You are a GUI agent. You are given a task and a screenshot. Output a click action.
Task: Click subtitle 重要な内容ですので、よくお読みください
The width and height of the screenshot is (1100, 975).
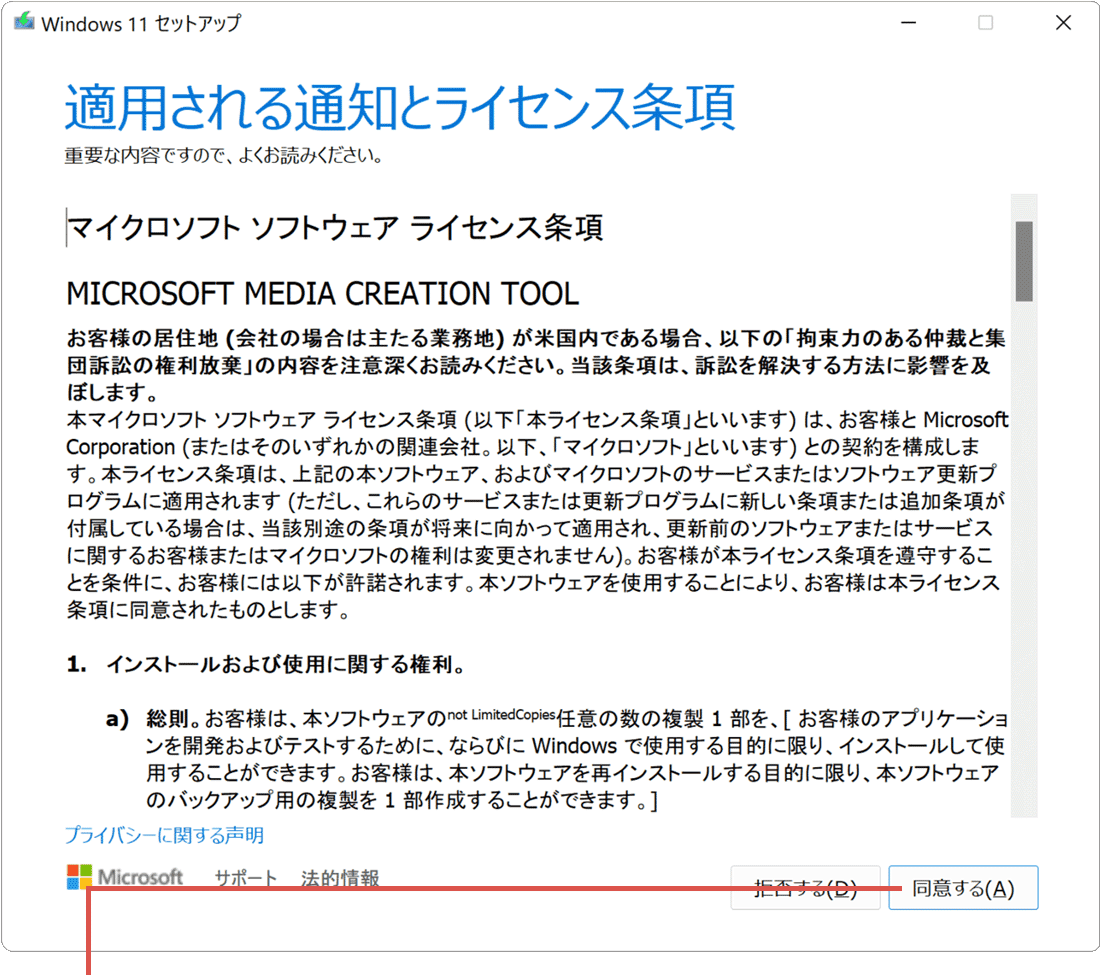[224, 155]
